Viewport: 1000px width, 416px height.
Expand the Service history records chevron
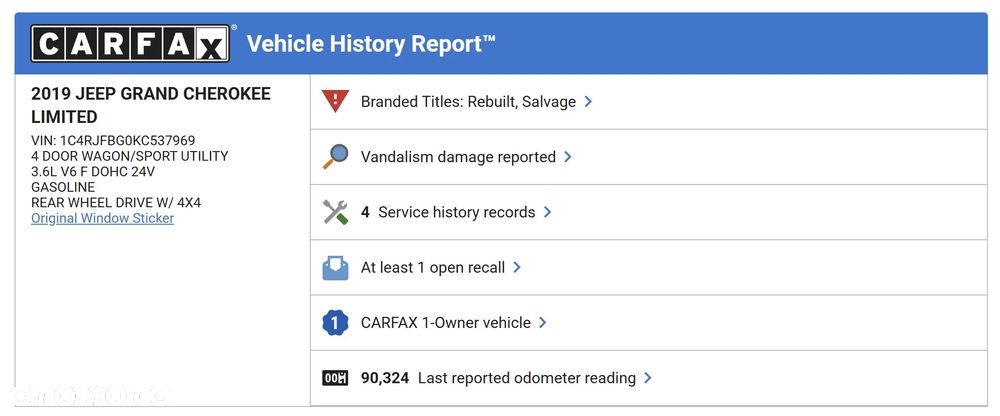point(548,212)
